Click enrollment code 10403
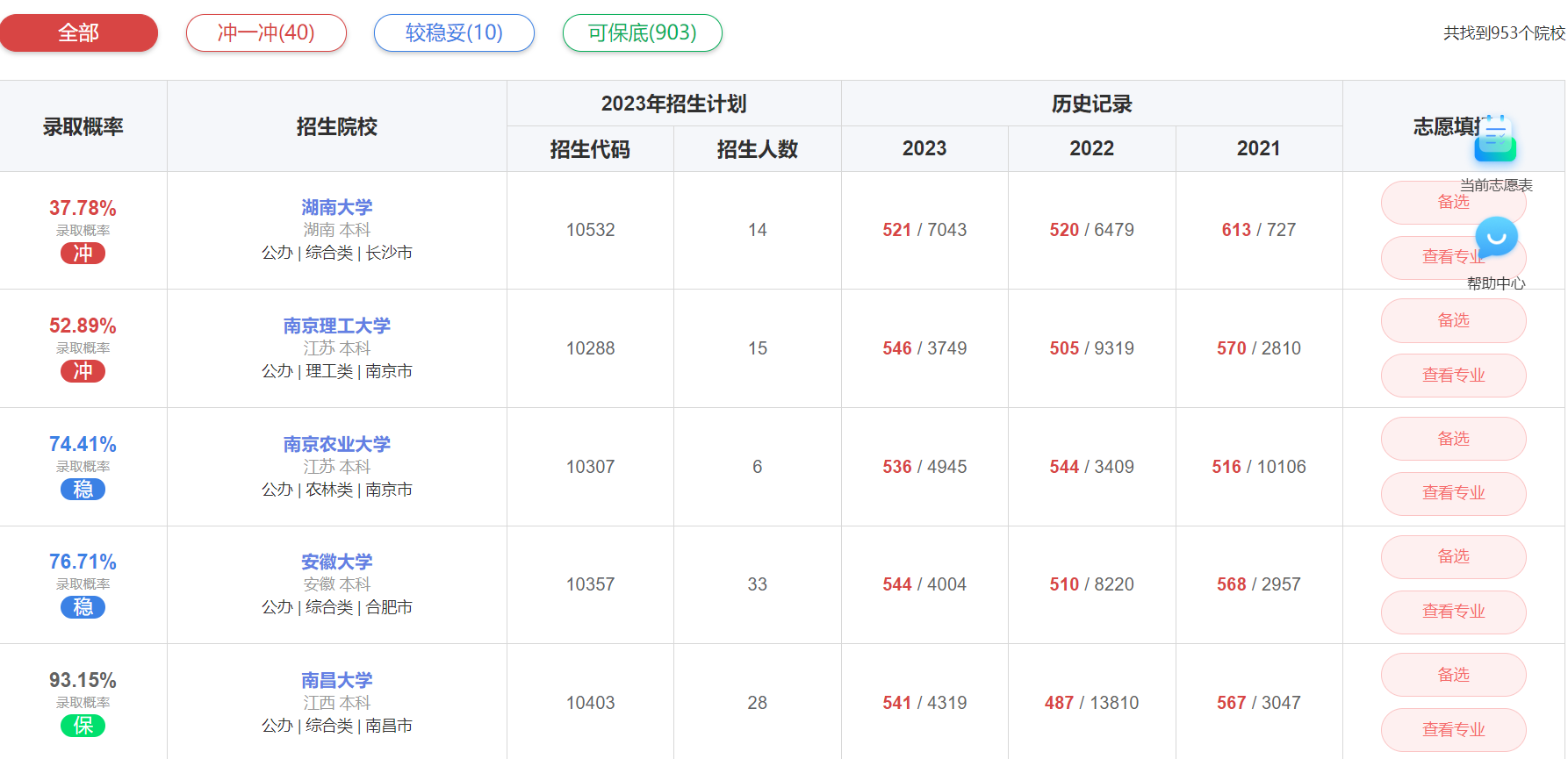Screen dimensions: 1568x759 [x=590, y=703]
